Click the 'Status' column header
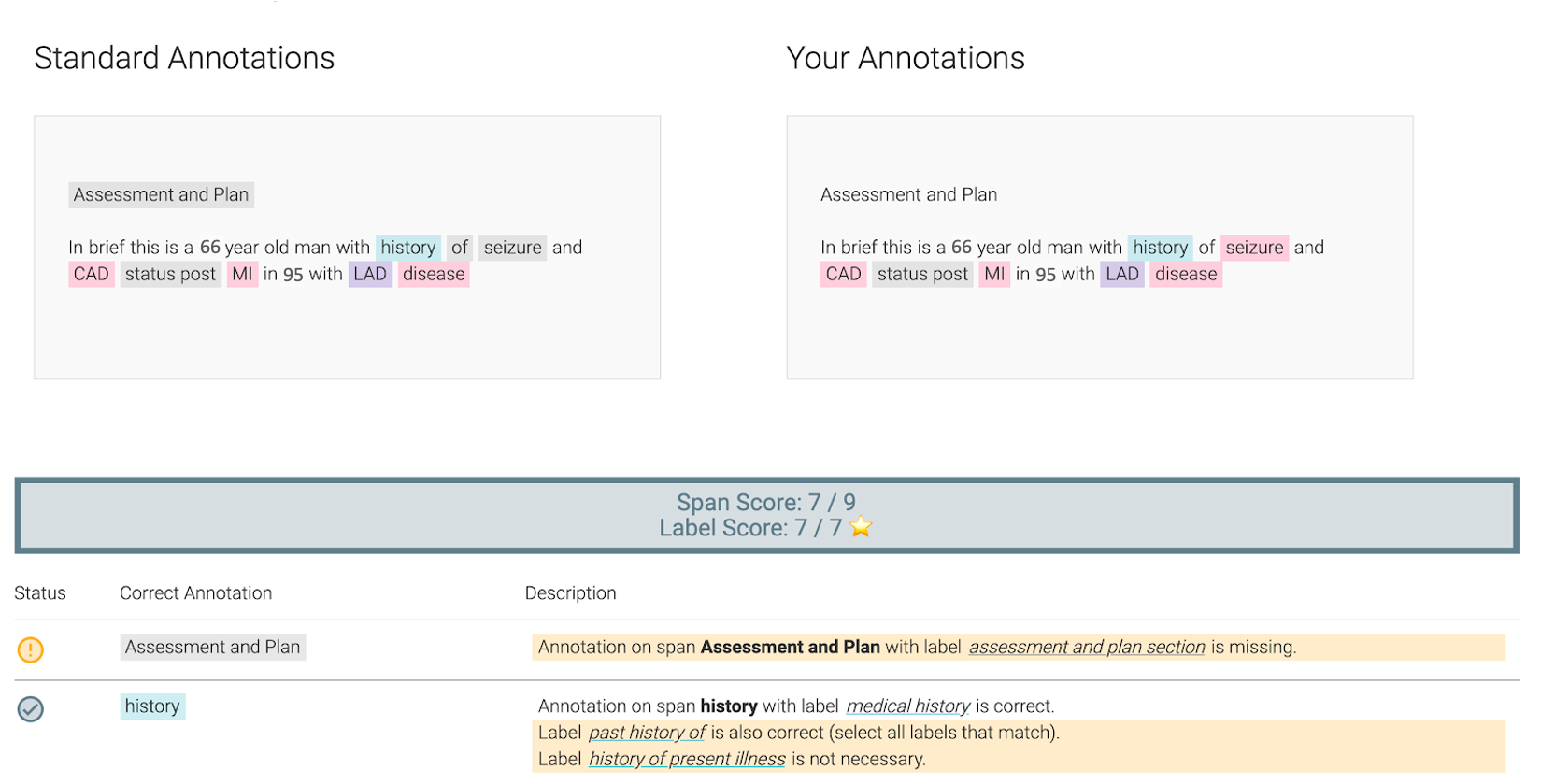This screenshot has width=1541, height=784. [40, 593]
